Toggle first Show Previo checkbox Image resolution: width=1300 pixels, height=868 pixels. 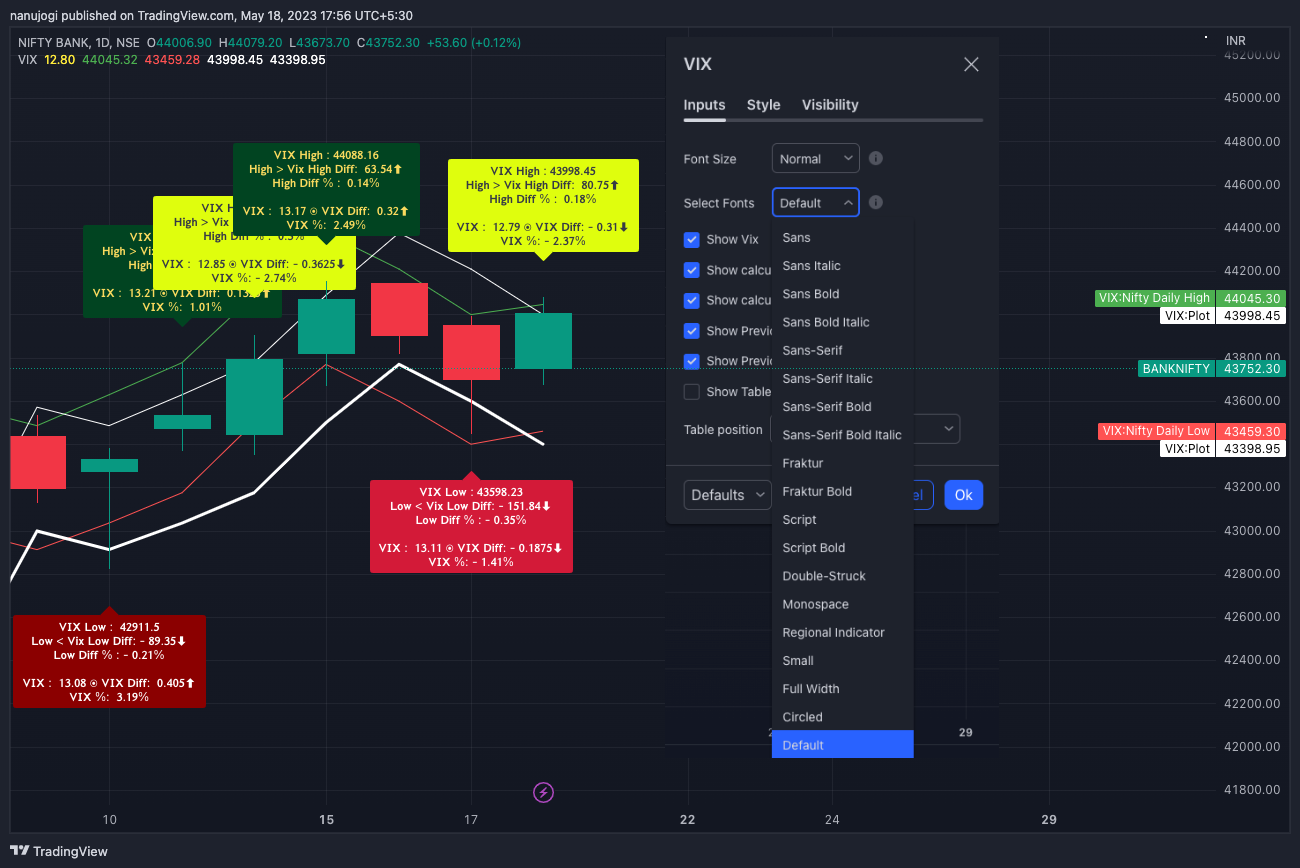click(691, 331)
